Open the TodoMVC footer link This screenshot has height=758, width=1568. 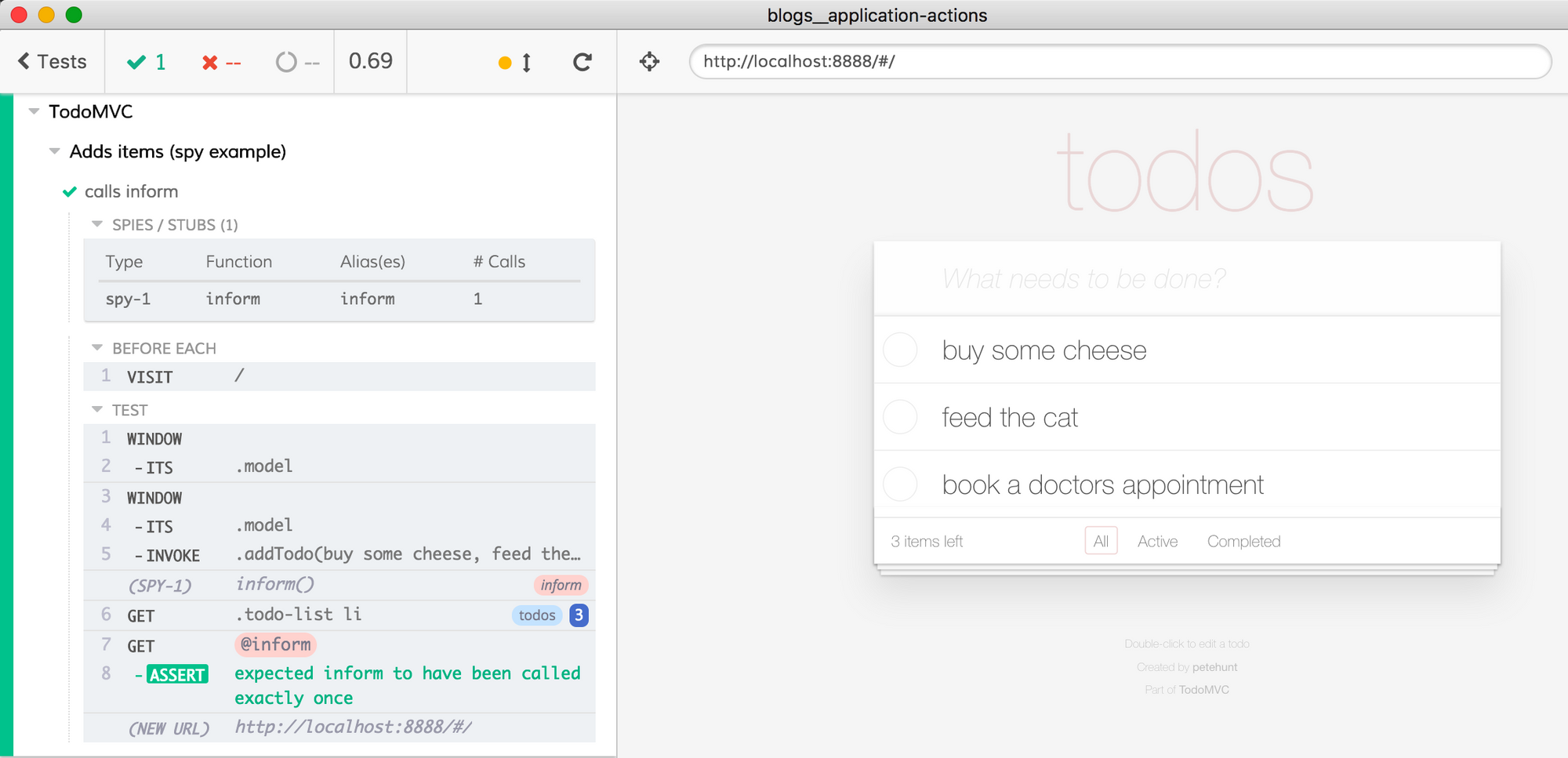coord(1203,690)
